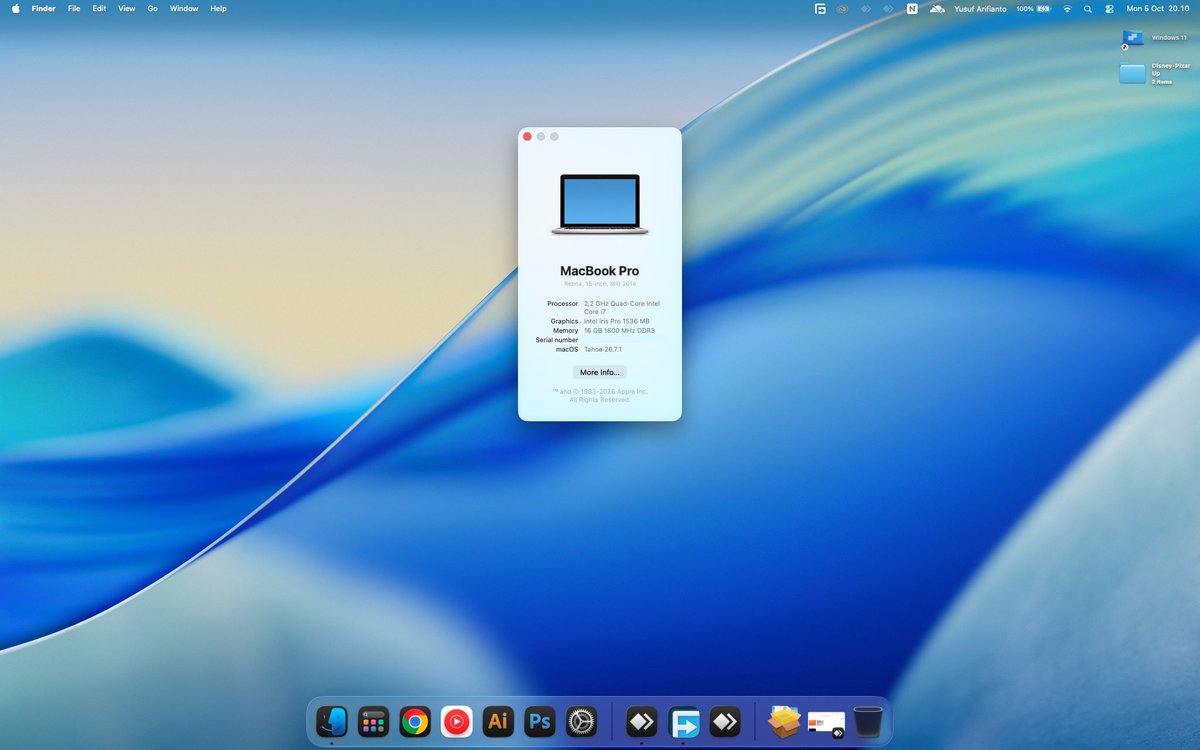Open Finder from the Dock
The width and height of the screenshot is (1200, 750).
[x=332, y=721]
